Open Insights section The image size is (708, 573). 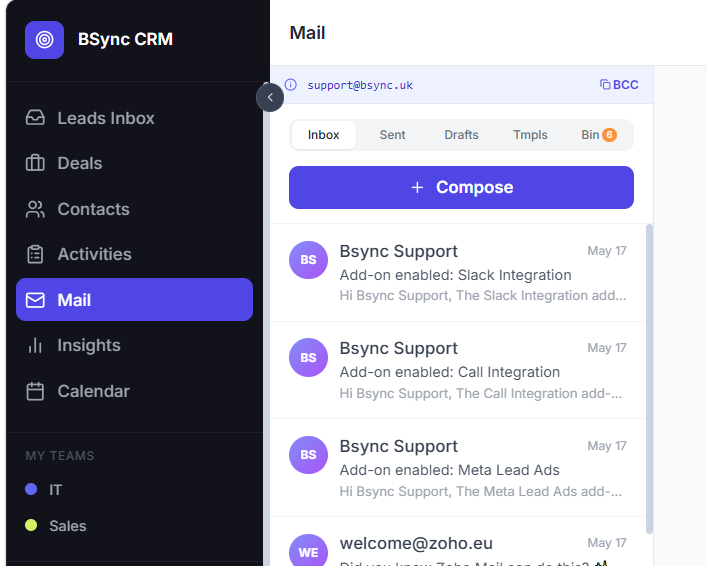[x=135, y=345]
